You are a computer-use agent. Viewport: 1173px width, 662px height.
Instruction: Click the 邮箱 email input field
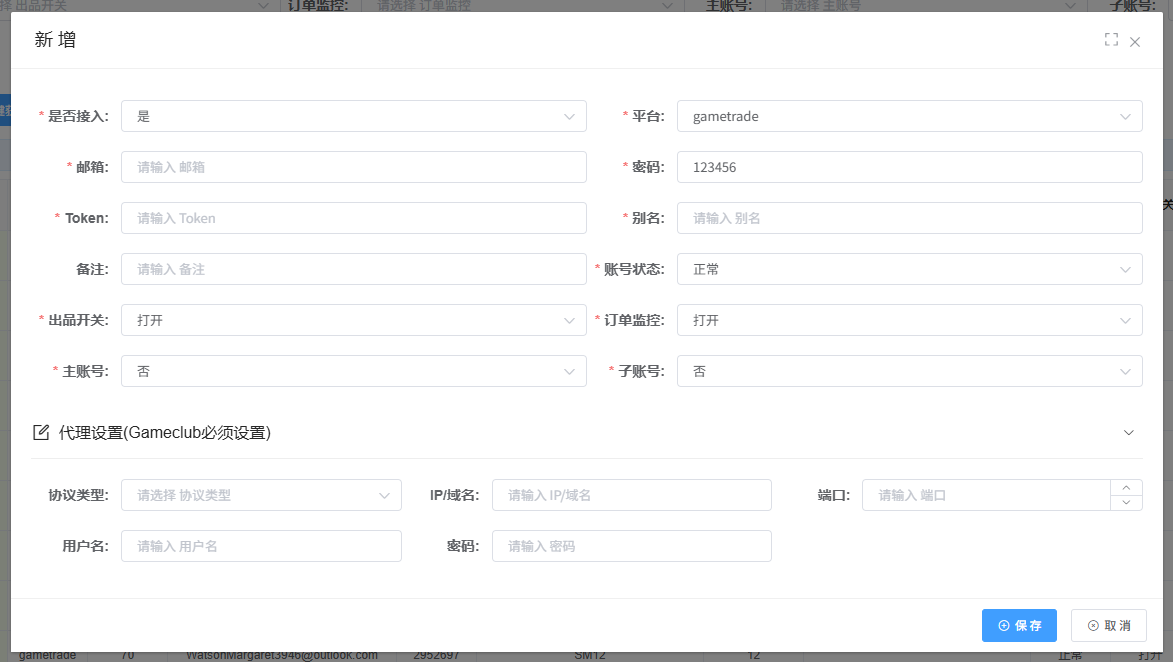[x=352, y=166]
